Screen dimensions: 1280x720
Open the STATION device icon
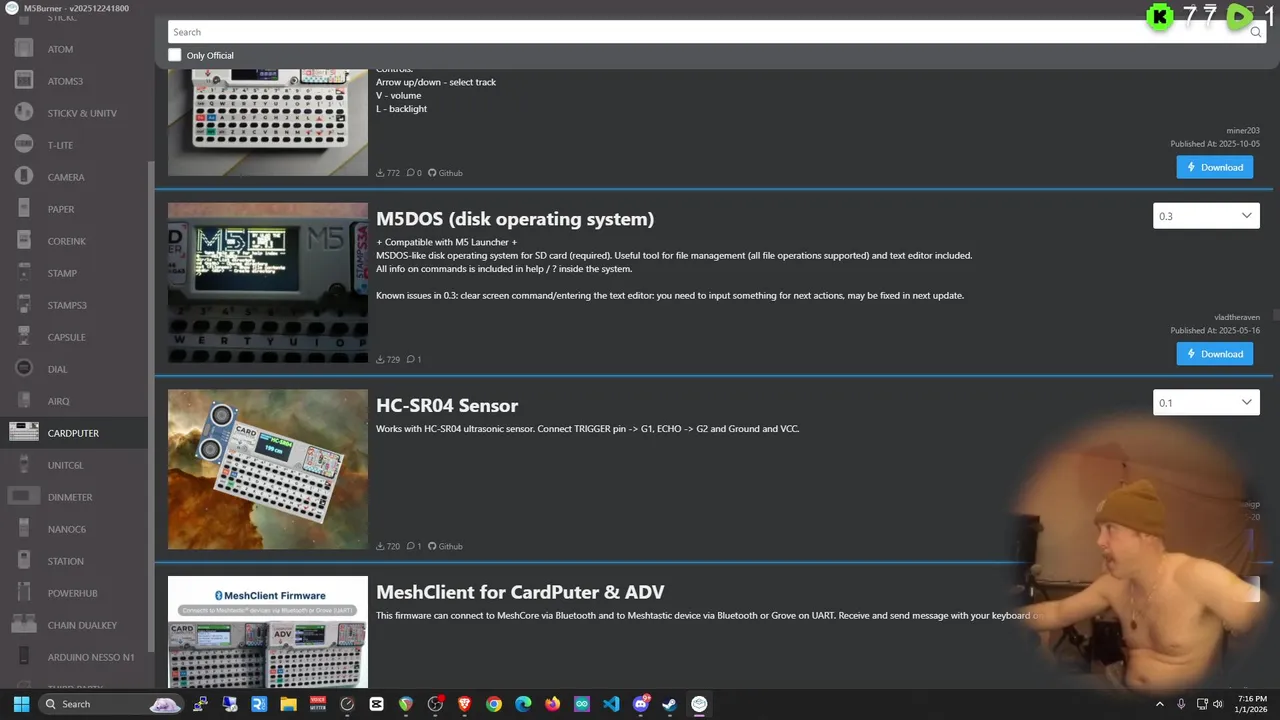[24, 560]
